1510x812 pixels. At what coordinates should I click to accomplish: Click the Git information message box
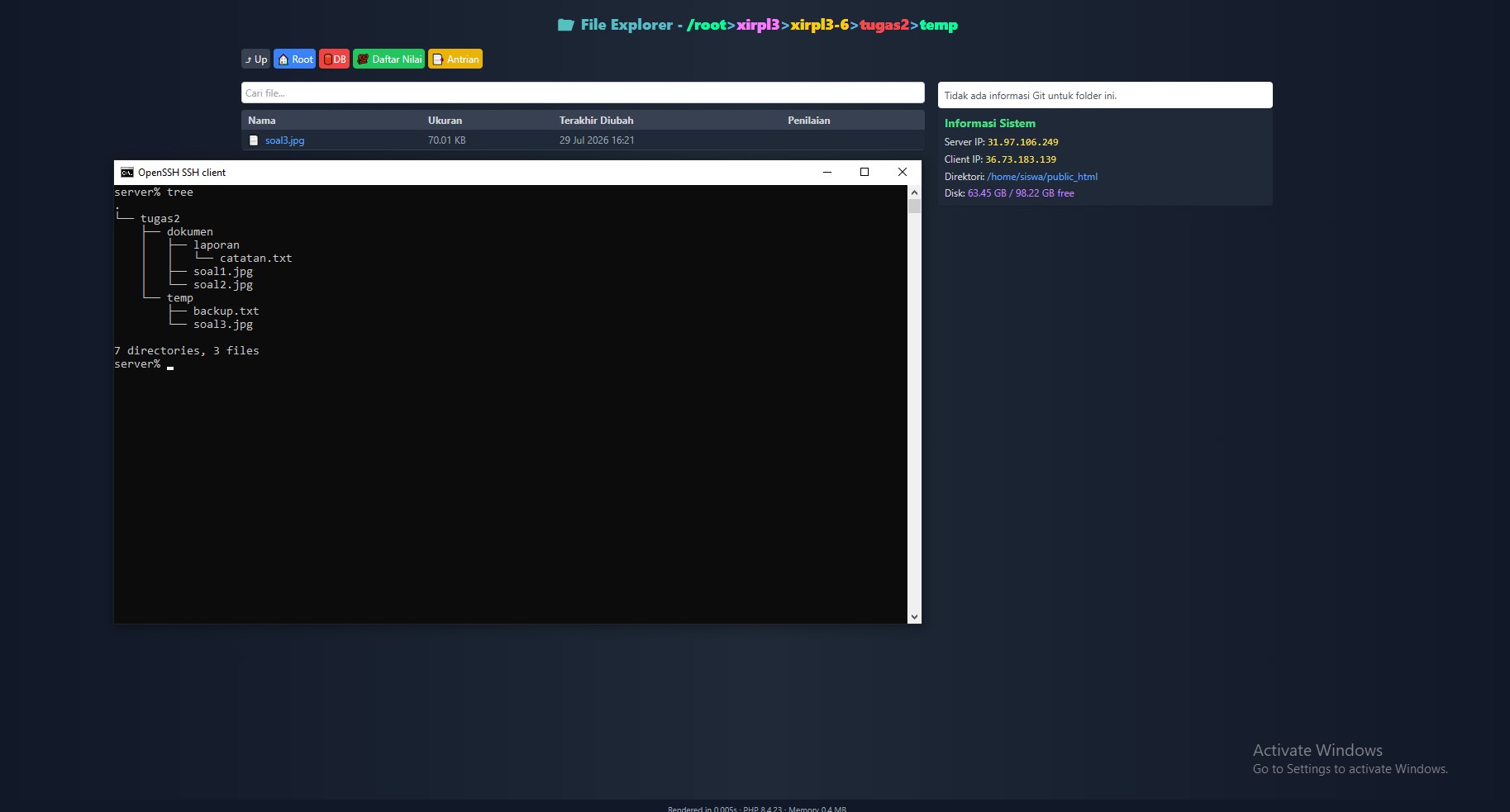[x=1105, y=95]
